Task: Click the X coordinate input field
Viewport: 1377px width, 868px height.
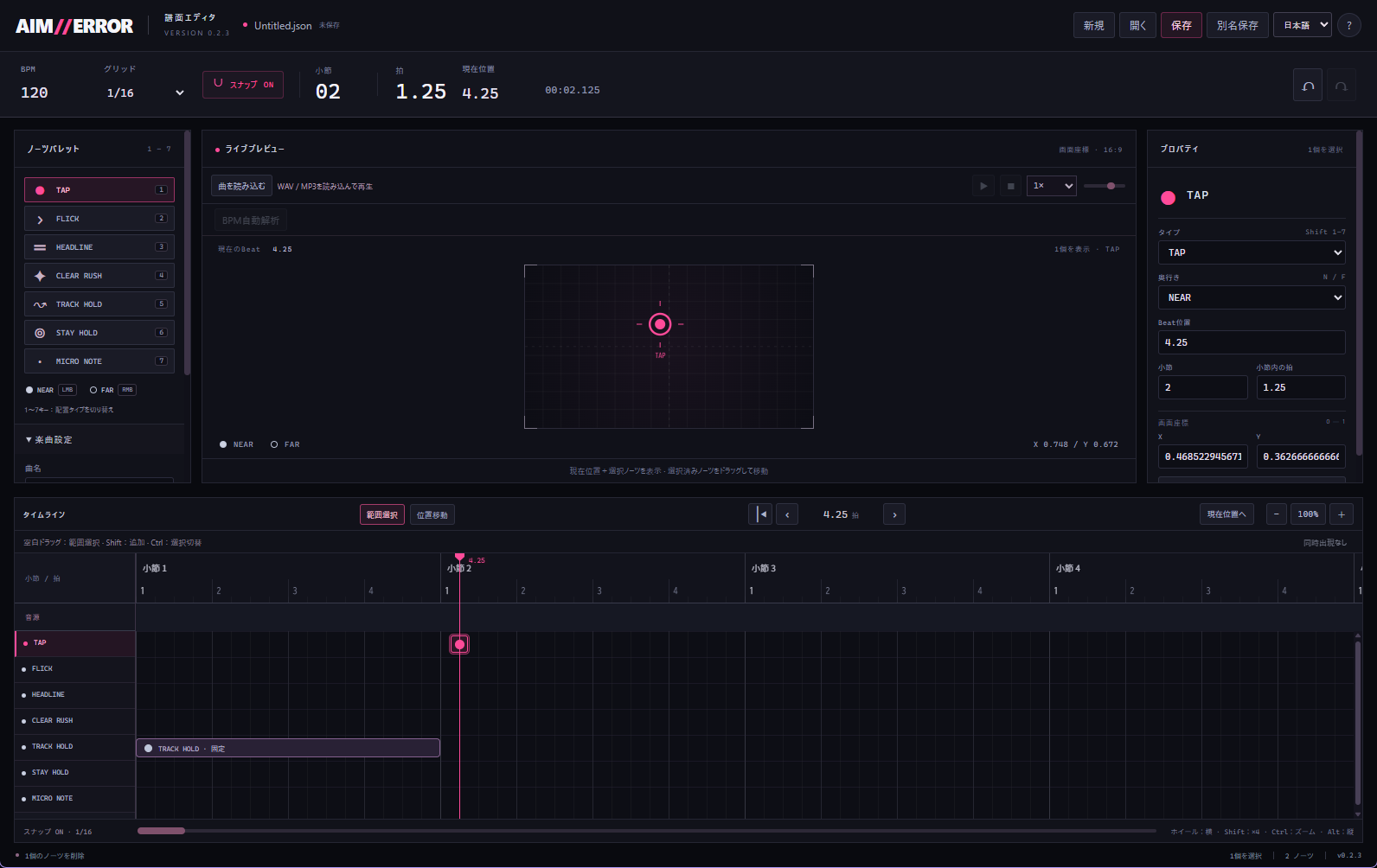Action: [x=1202, y=456]
